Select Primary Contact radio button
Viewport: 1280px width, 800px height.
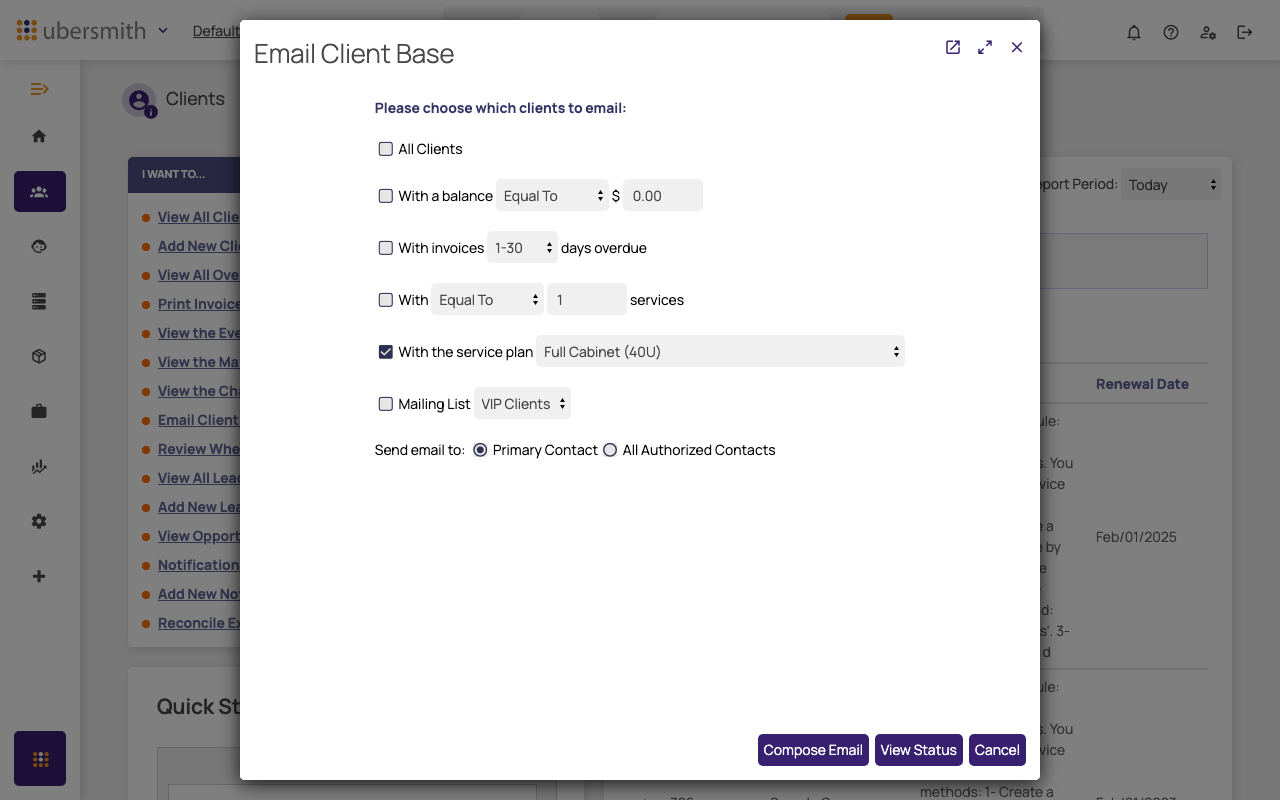(x=480, y=450)
